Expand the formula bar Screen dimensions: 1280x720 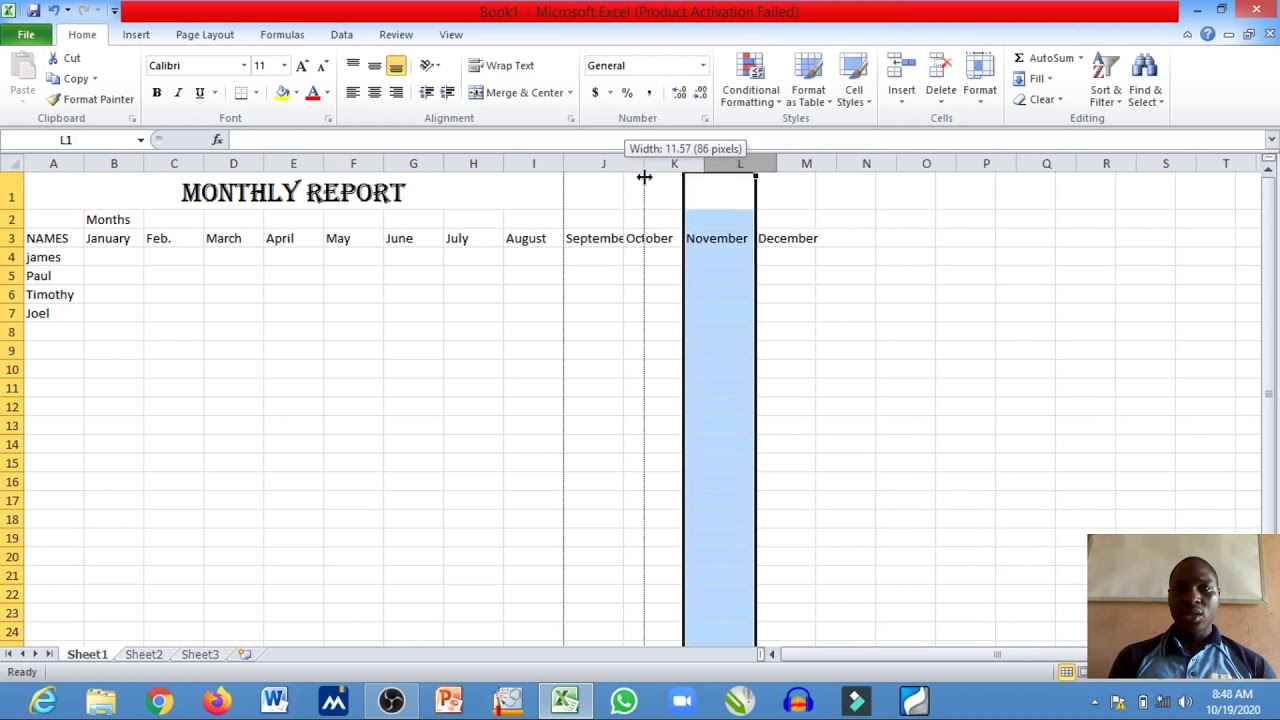pyautogui.click(x=1271, y=140)
